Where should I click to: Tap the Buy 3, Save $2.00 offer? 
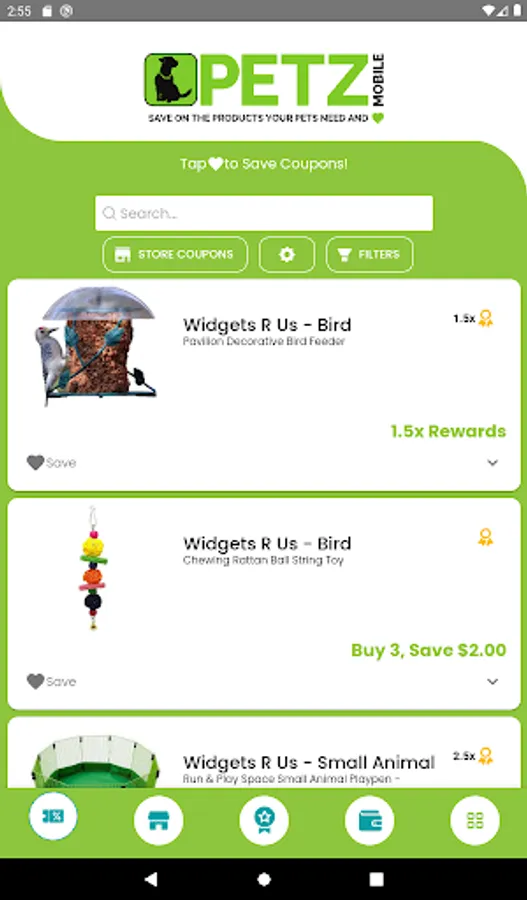429,650
